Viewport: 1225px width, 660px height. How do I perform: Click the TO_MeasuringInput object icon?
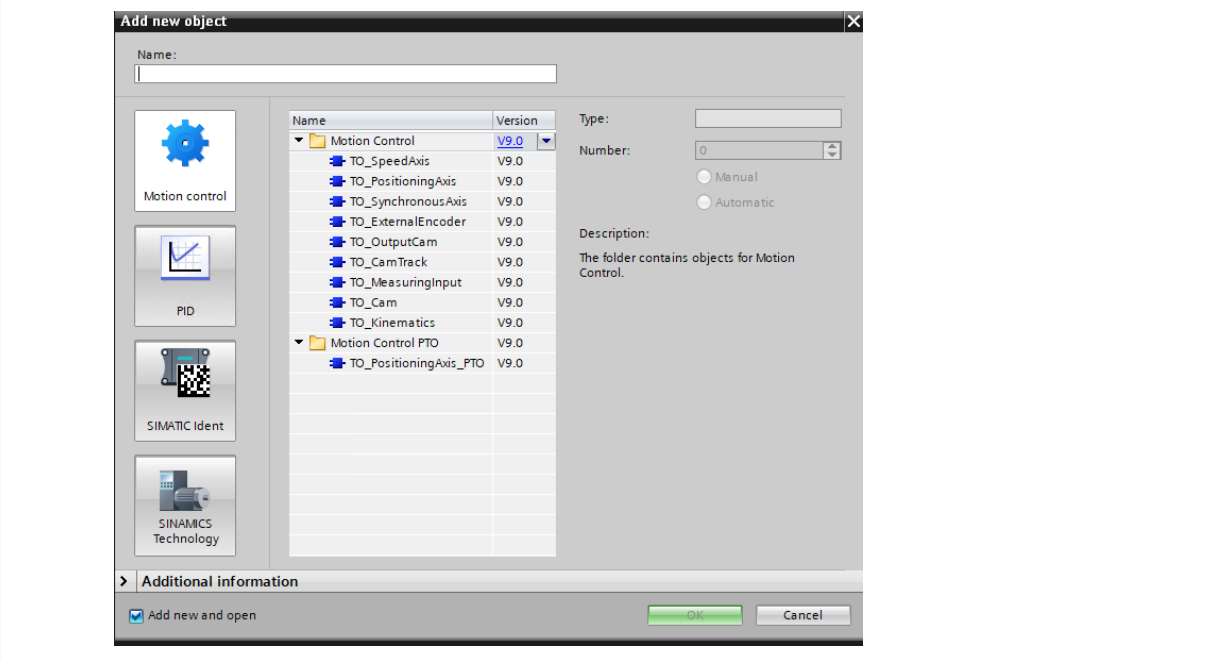337,282
